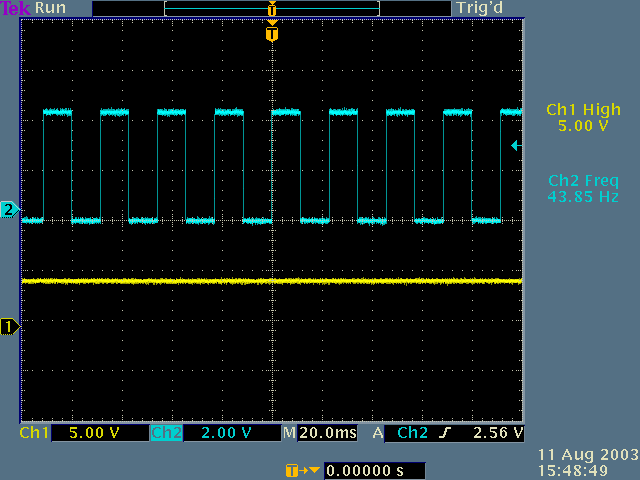Image resolution: width=640 pixels, height=480 pixels.
Task: Click the Ch2 Freq measurement label
Action: coord(583,180)
